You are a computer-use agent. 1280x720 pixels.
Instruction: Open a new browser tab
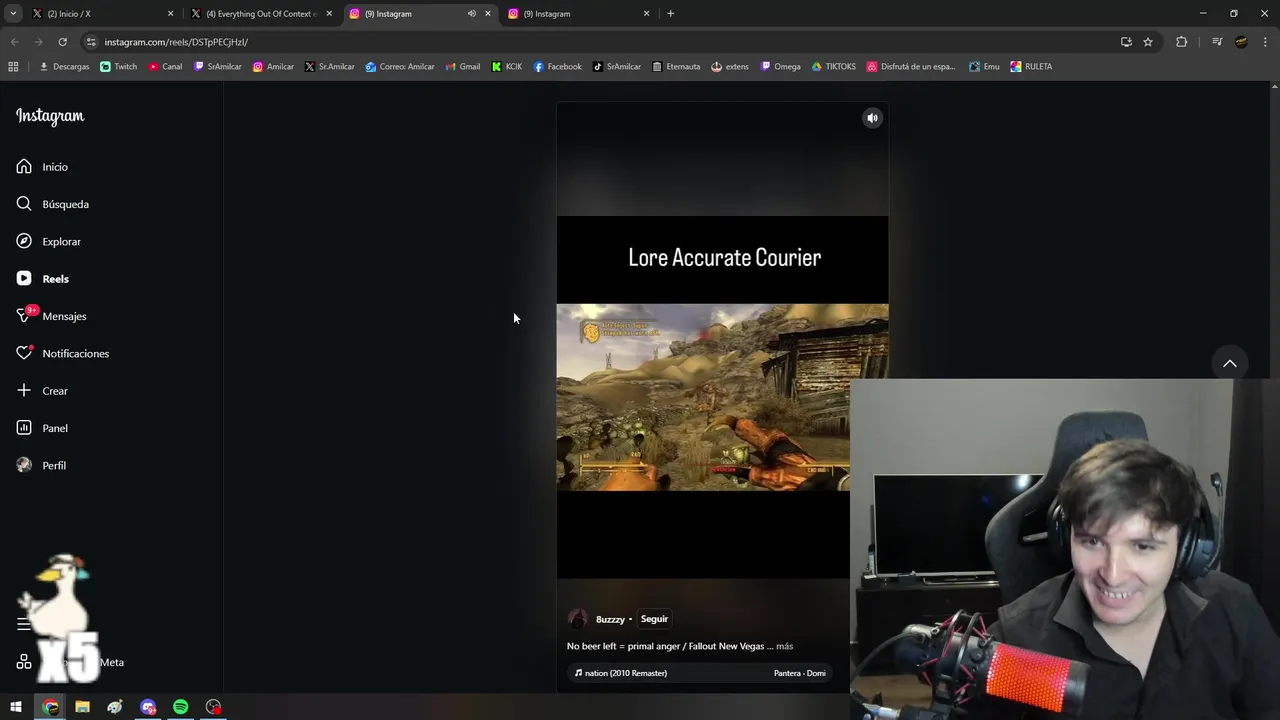click(670, 14)
